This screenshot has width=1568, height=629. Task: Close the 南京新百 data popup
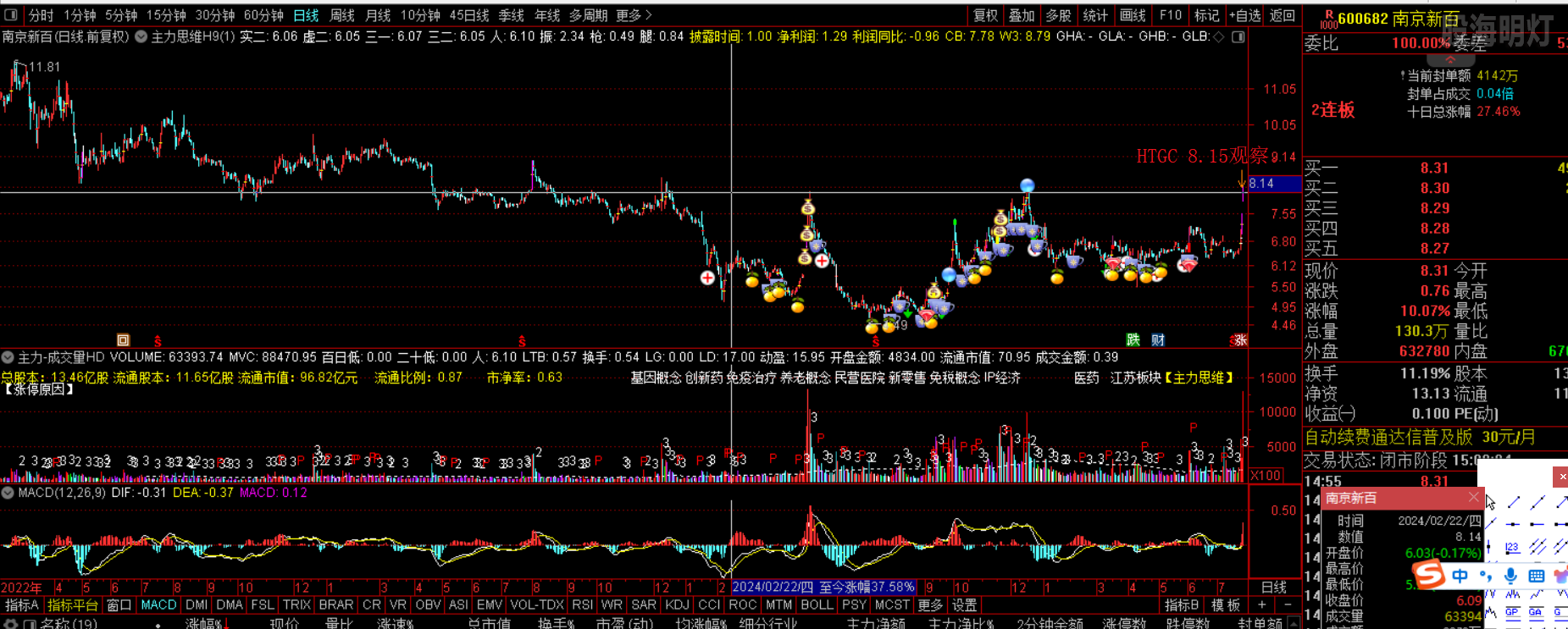coord(1474,498)
